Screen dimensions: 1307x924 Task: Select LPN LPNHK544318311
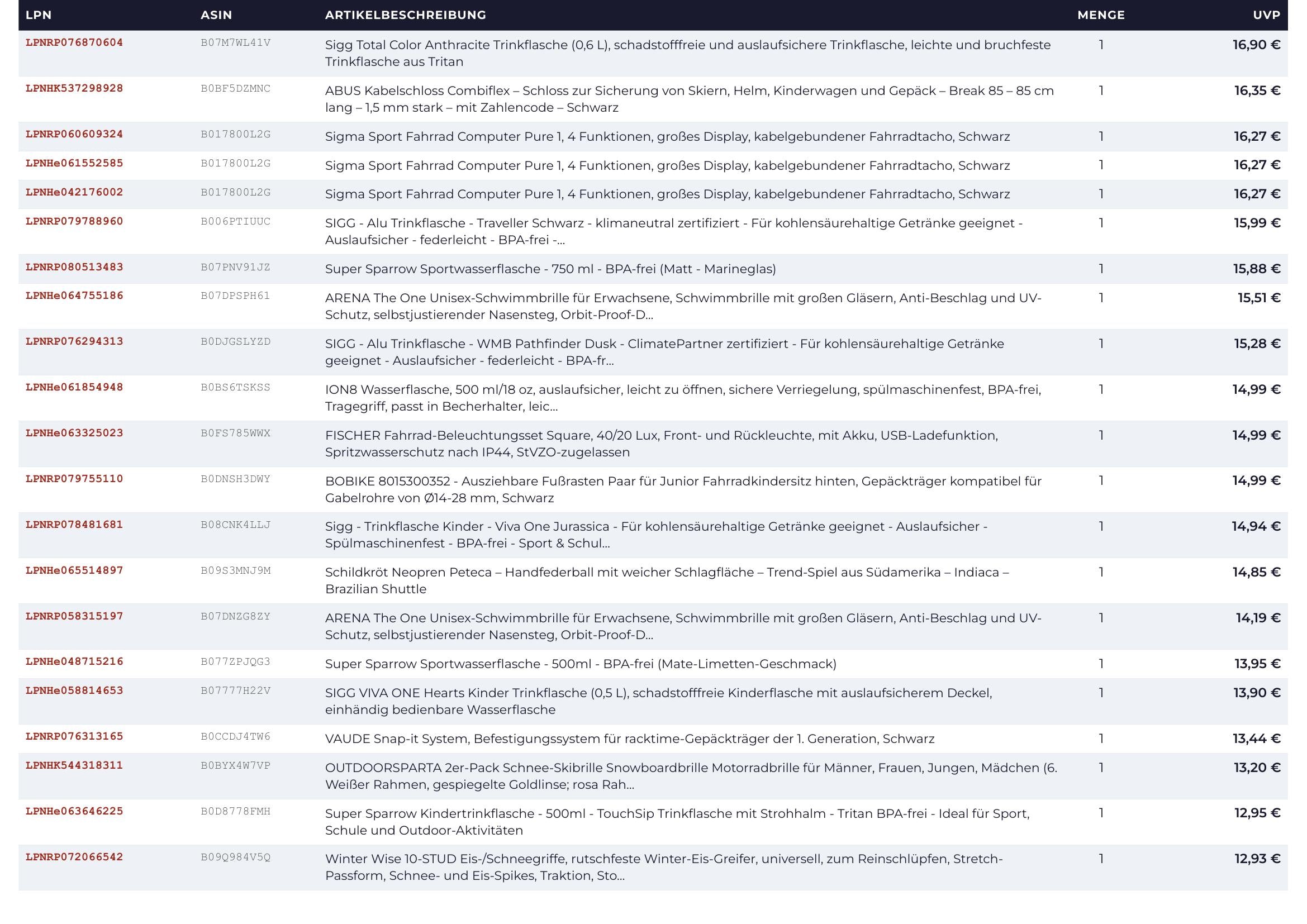(74, 765)
